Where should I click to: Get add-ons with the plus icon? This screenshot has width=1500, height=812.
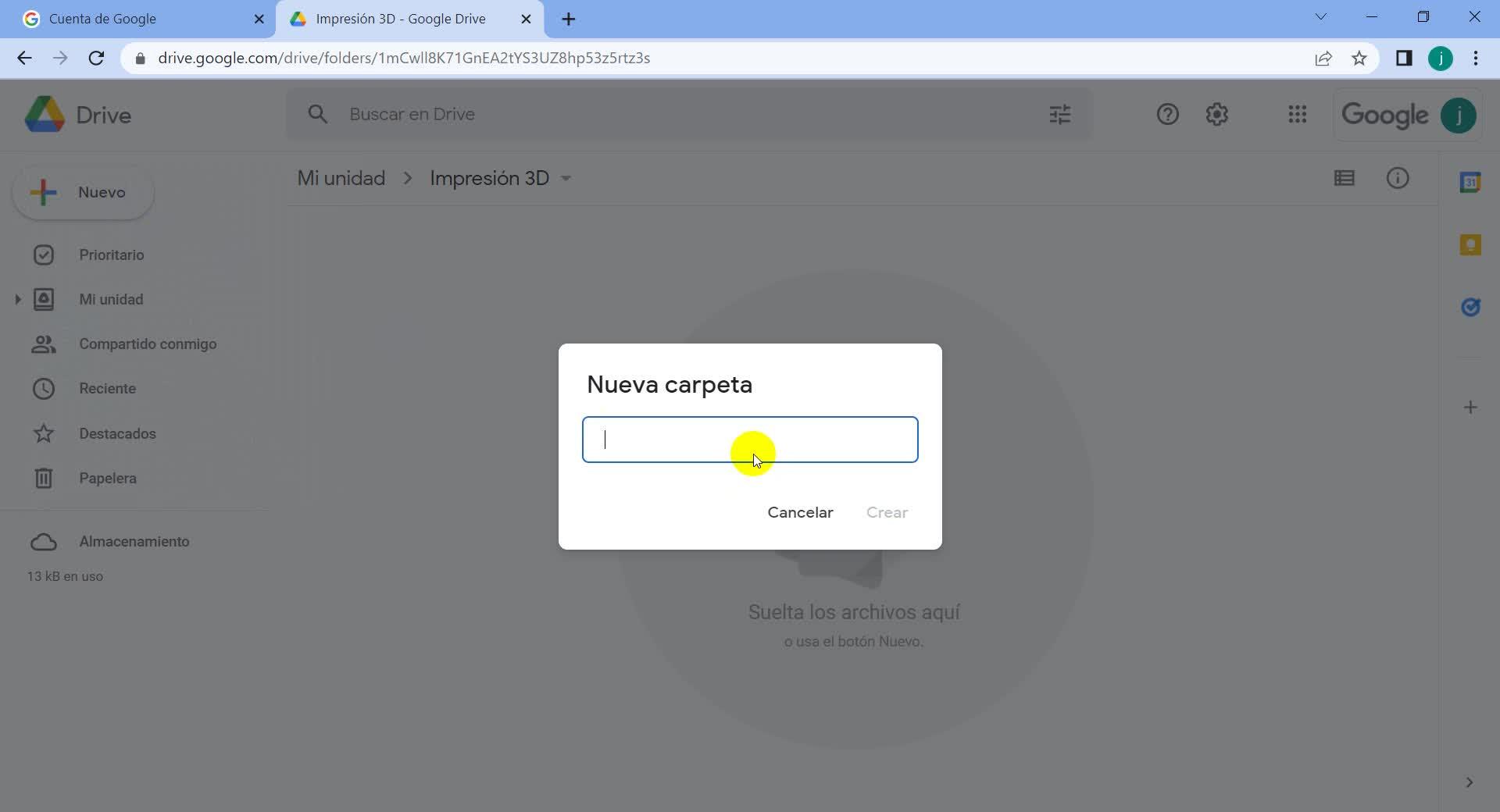point(1470,407)
